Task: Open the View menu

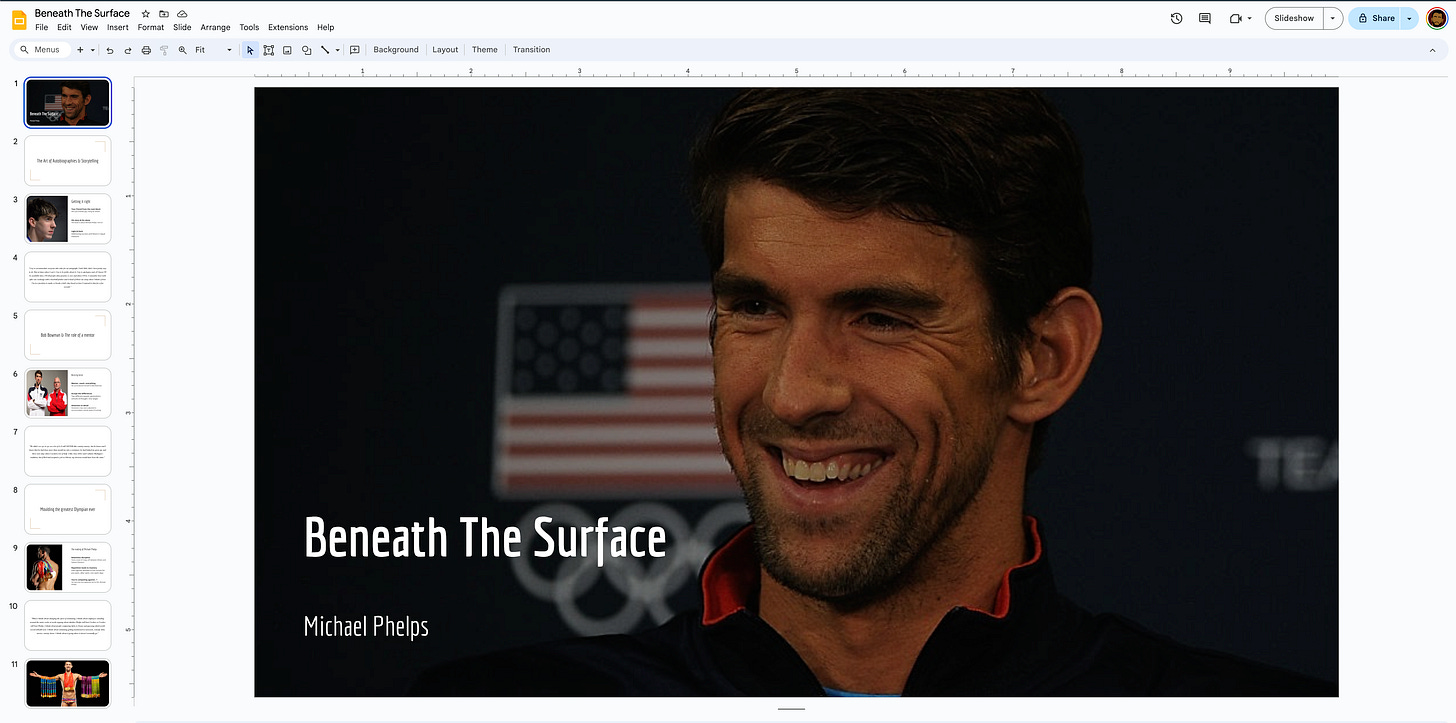Action: [89, 28]
